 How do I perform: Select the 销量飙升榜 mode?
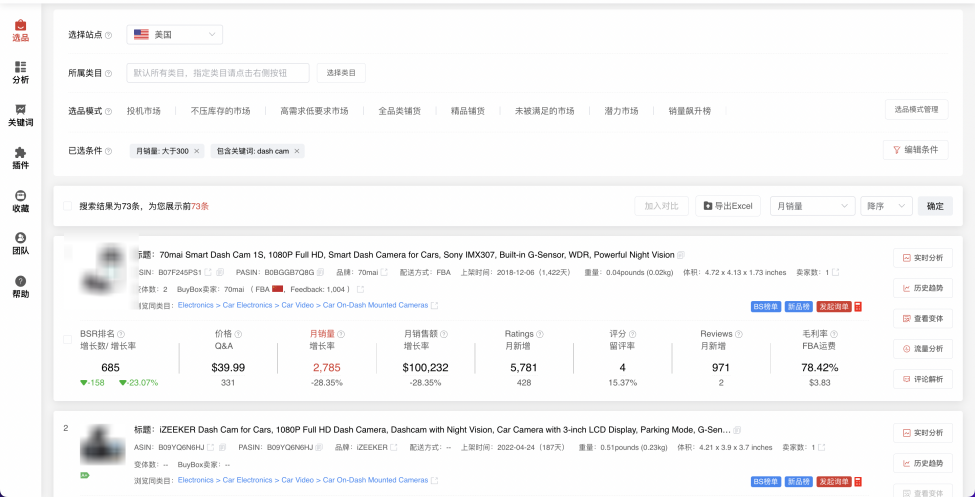tap(690, 111)
